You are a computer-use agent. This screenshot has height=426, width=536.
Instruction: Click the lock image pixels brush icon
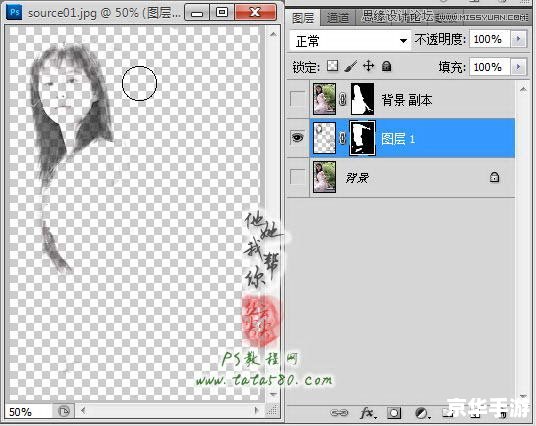pos(350,66)
